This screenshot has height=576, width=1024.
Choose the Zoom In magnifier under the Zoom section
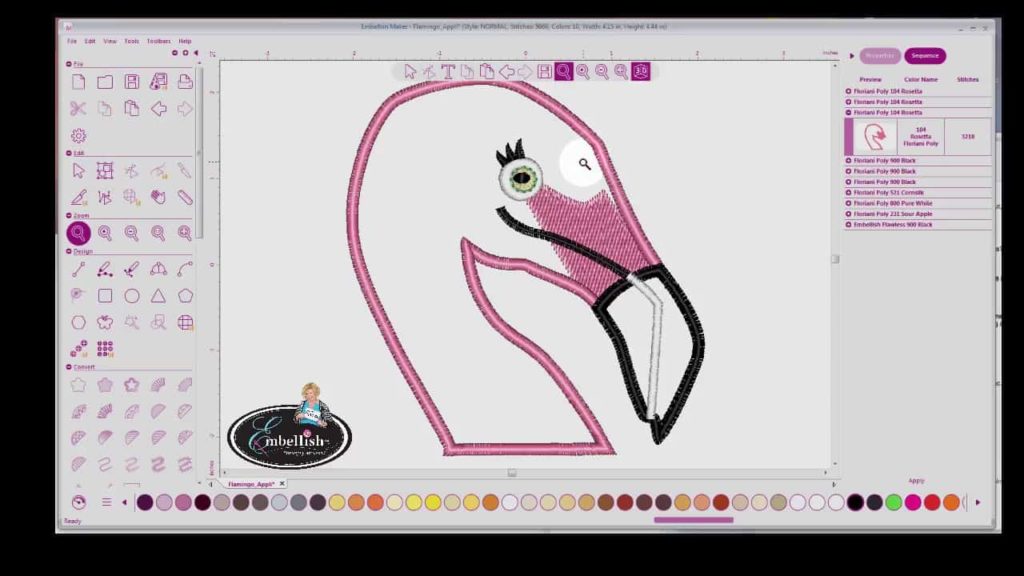pos(183,231)
